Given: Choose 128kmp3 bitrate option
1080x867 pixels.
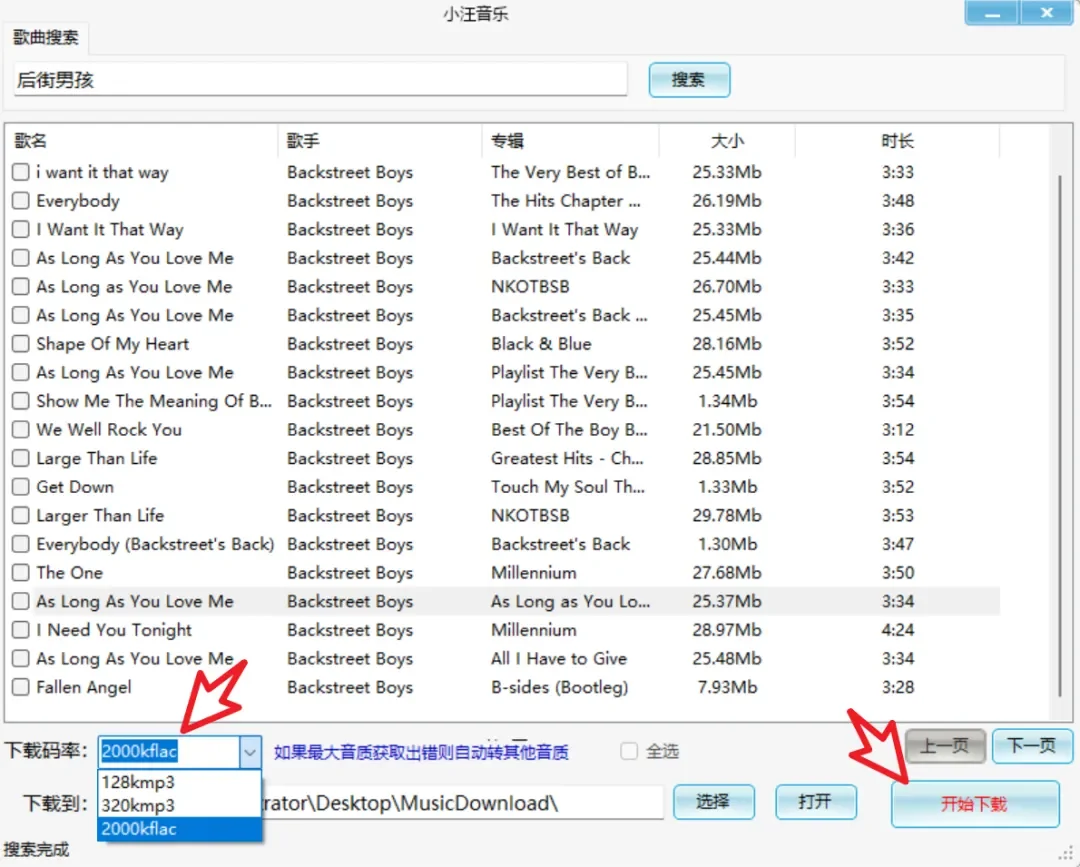Looking at the screenshot, I should pyautogui.click(x=179, y=782).
